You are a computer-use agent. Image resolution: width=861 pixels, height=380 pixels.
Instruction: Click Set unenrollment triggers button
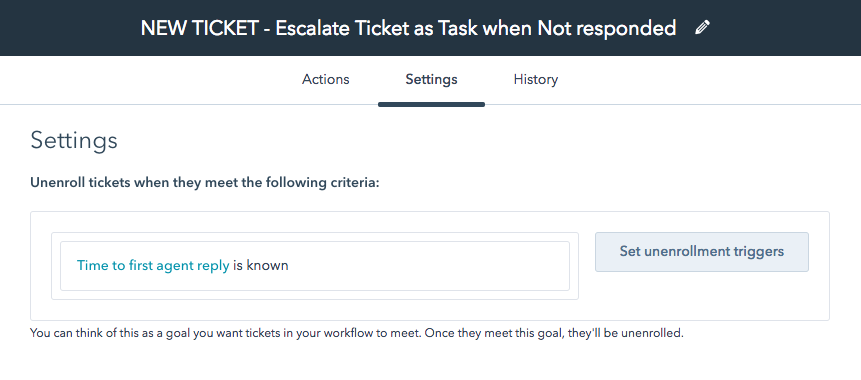pos(702,252)
